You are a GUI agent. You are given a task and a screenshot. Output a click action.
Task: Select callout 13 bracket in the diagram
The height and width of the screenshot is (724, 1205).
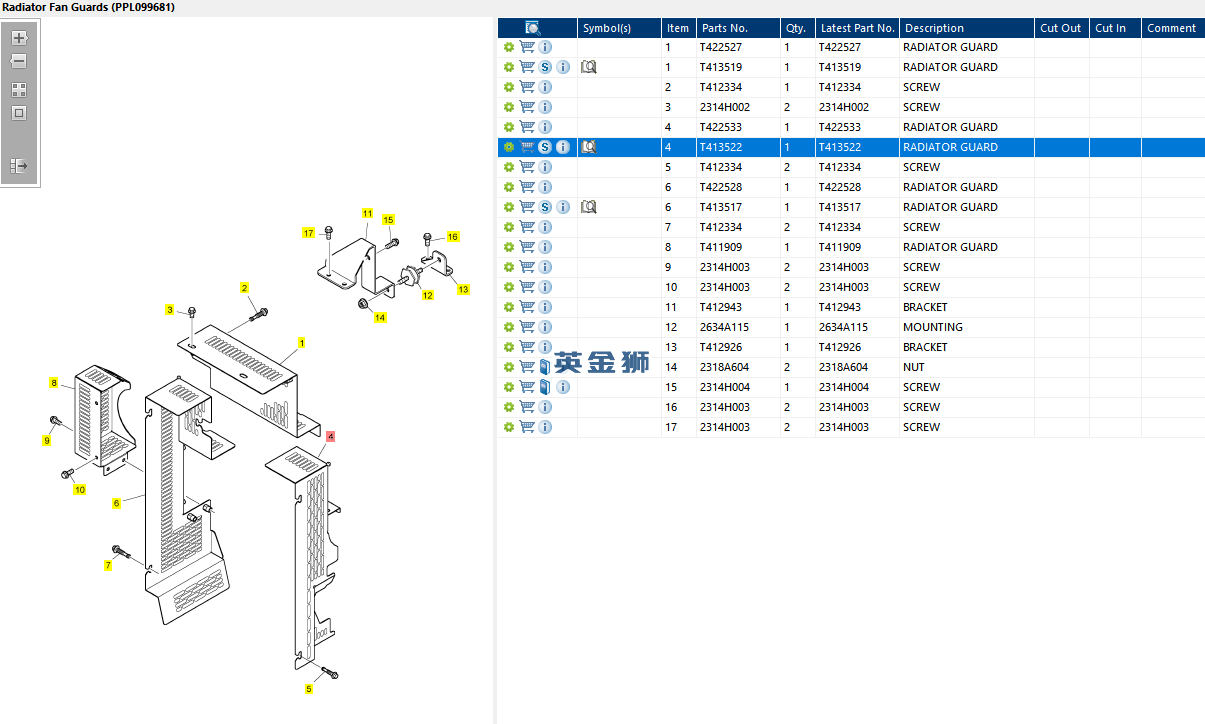(463, 289)
